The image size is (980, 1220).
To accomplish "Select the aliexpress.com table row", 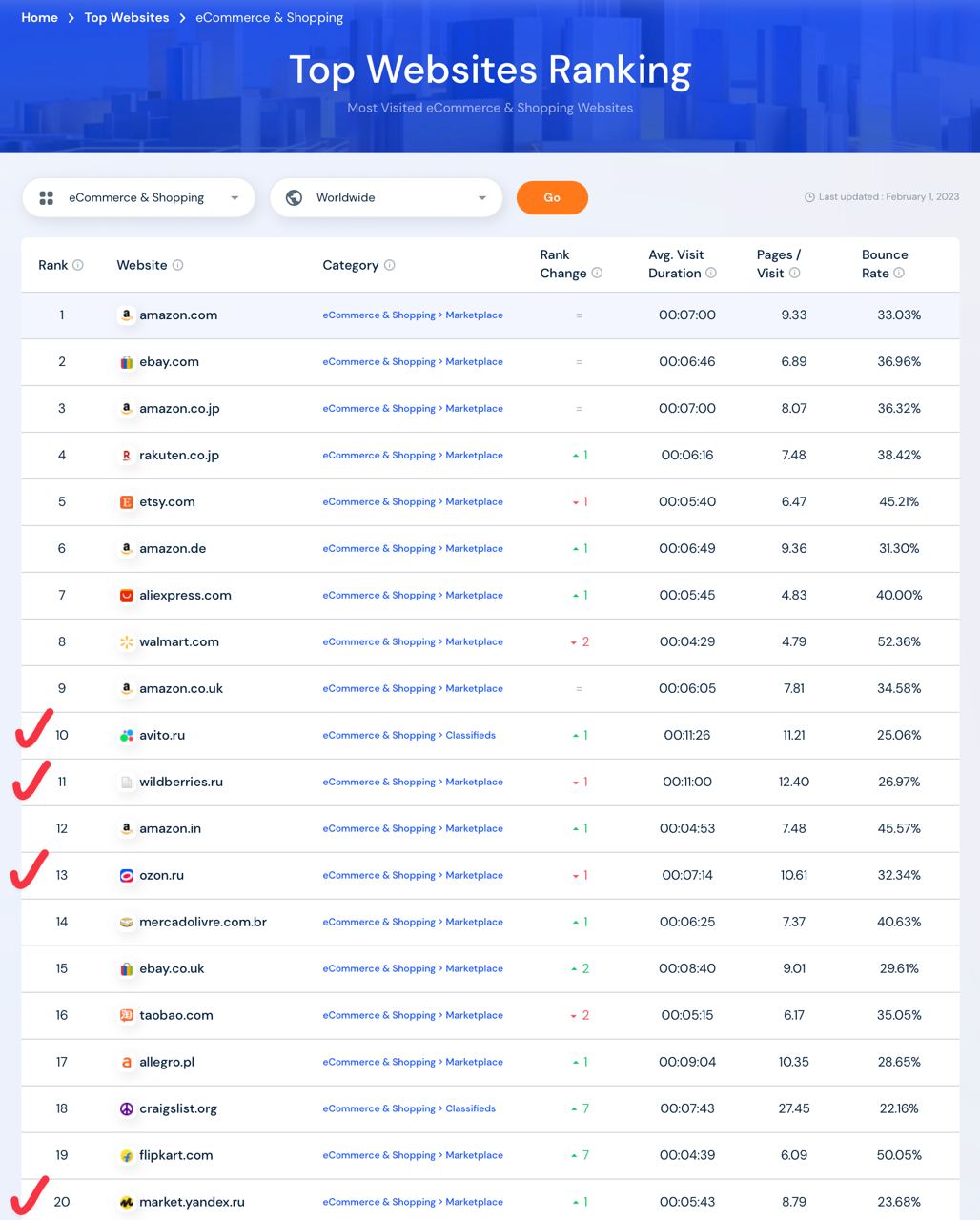I will coord(490,595).
